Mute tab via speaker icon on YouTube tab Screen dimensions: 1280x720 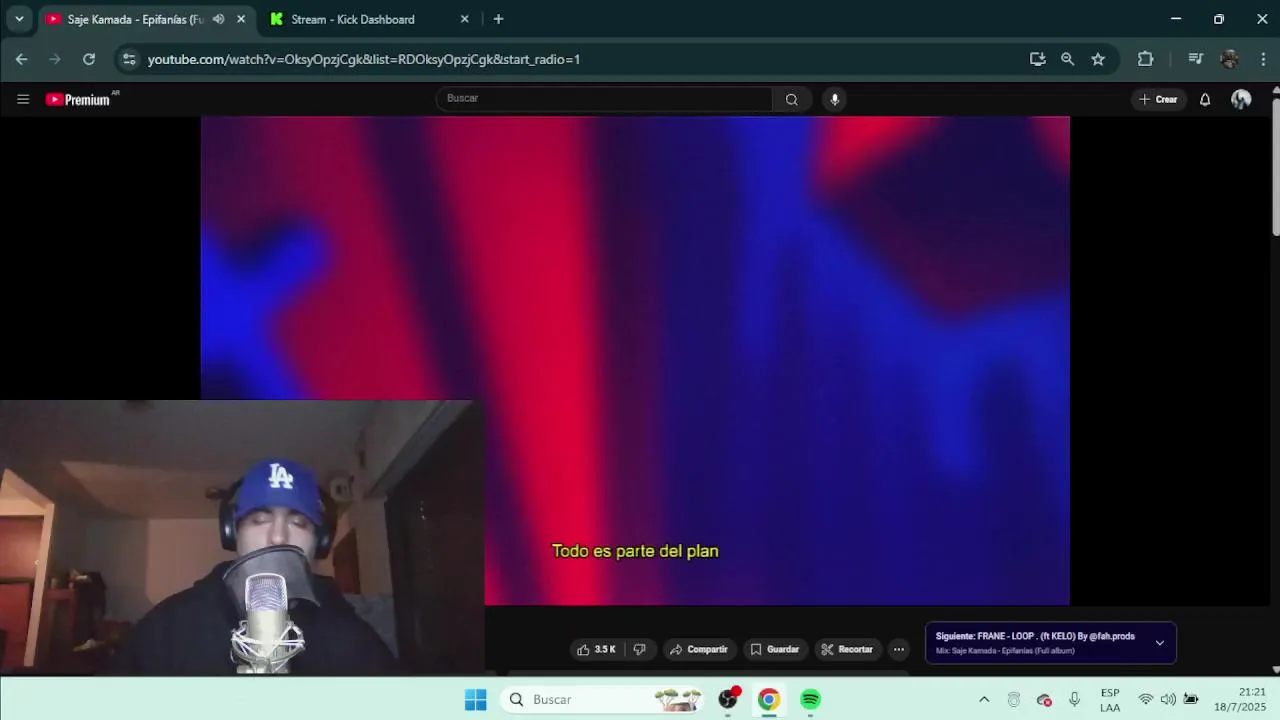(218, 19)
